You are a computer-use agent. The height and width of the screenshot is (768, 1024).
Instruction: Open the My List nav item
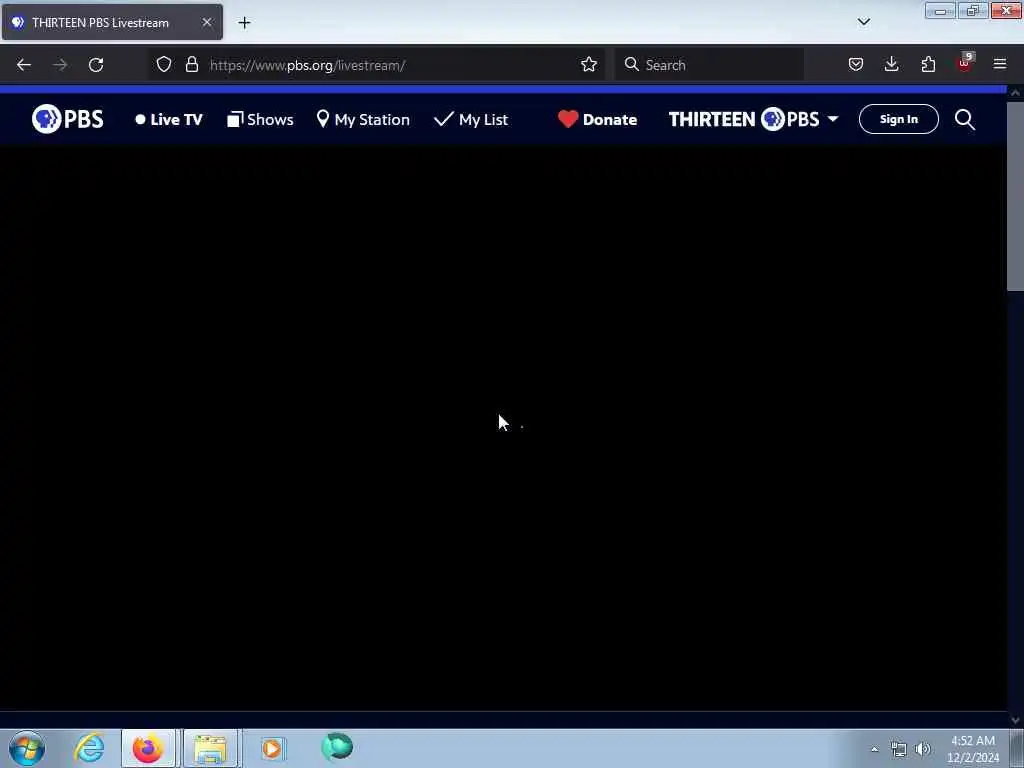coord(471,120)
